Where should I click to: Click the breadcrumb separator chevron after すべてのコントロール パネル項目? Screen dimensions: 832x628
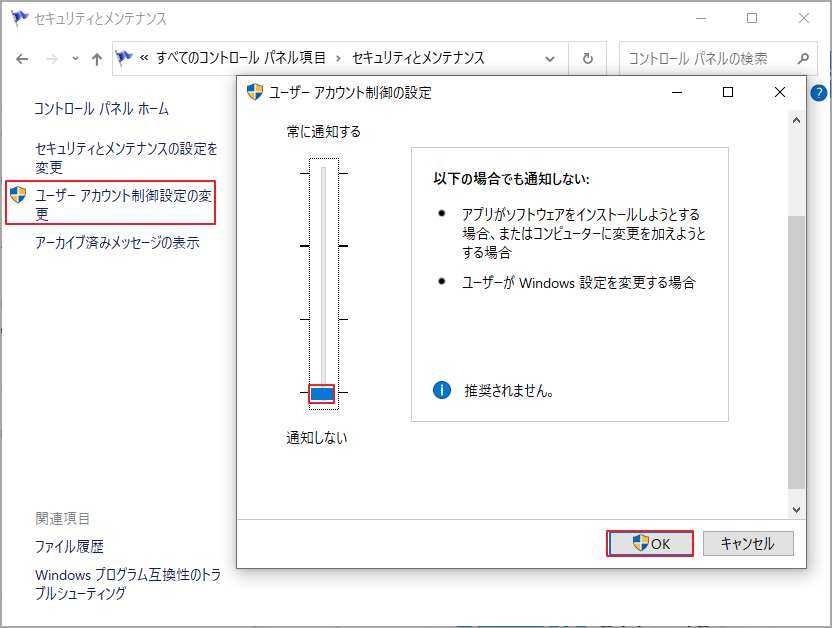pyautogui.click(x=338, y=58)
